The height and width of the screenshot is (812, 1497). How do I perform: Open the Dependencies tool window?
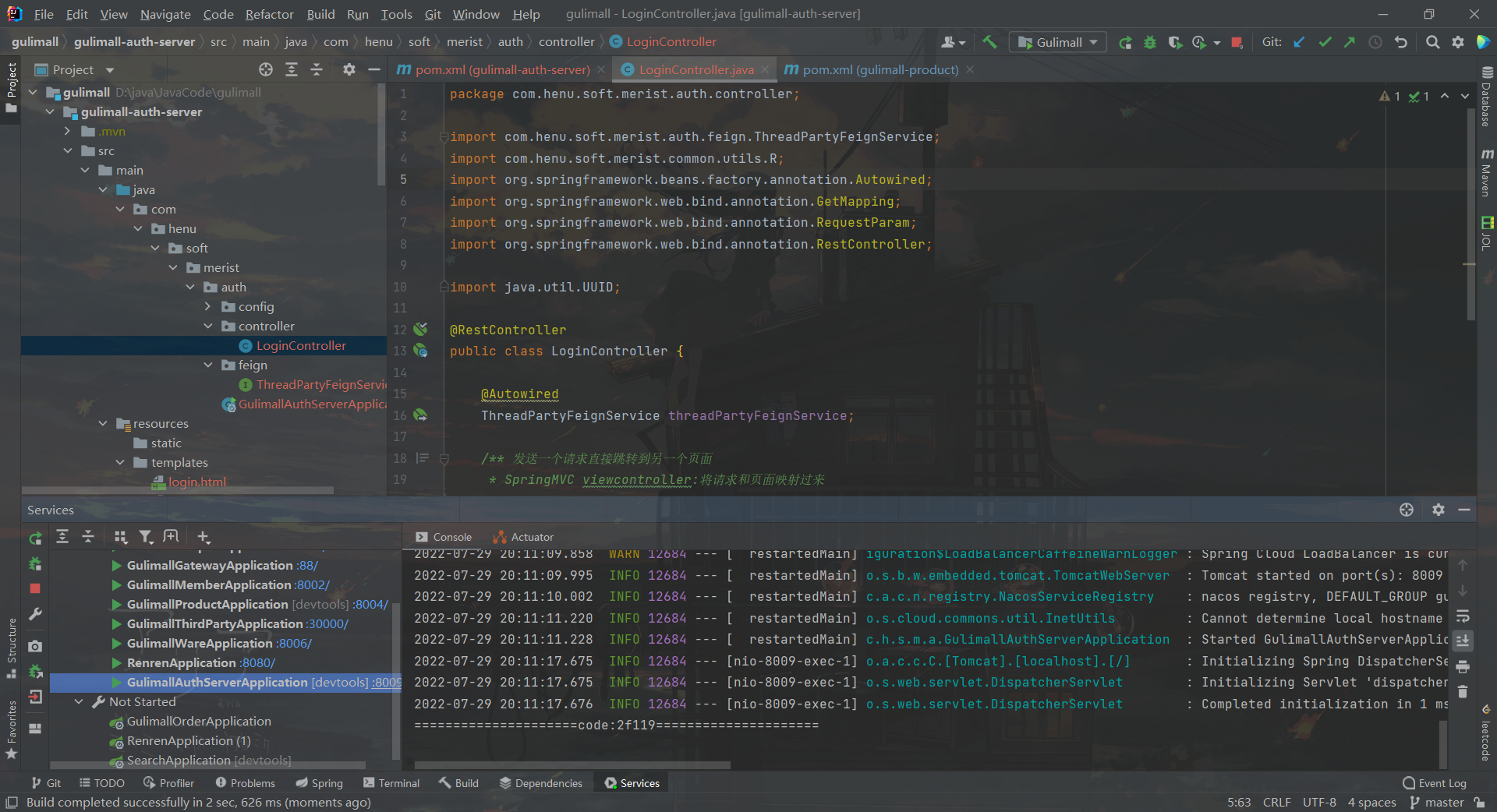click(x=540, y=783)
